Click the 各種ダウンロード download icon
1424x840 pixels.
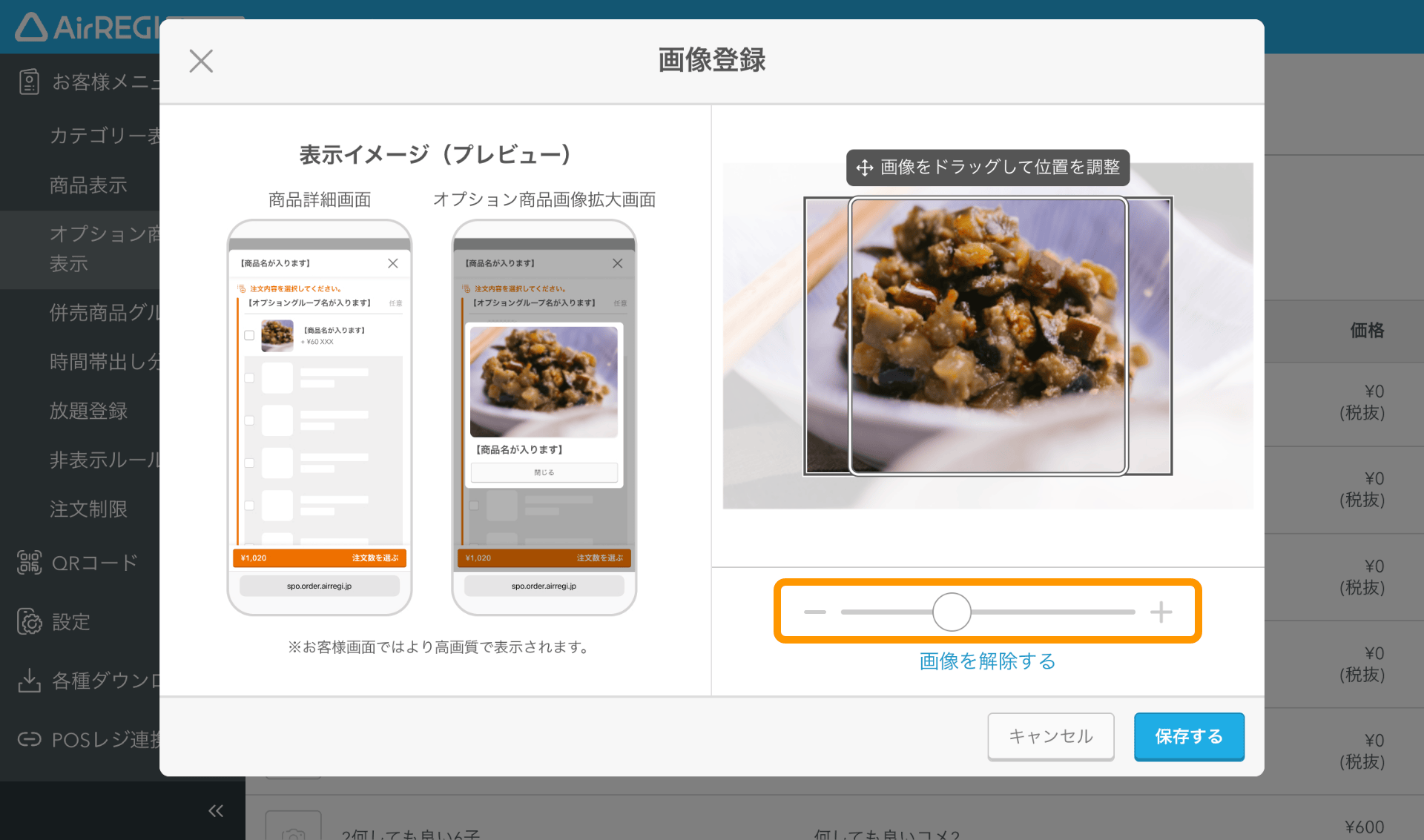[29, 680]
